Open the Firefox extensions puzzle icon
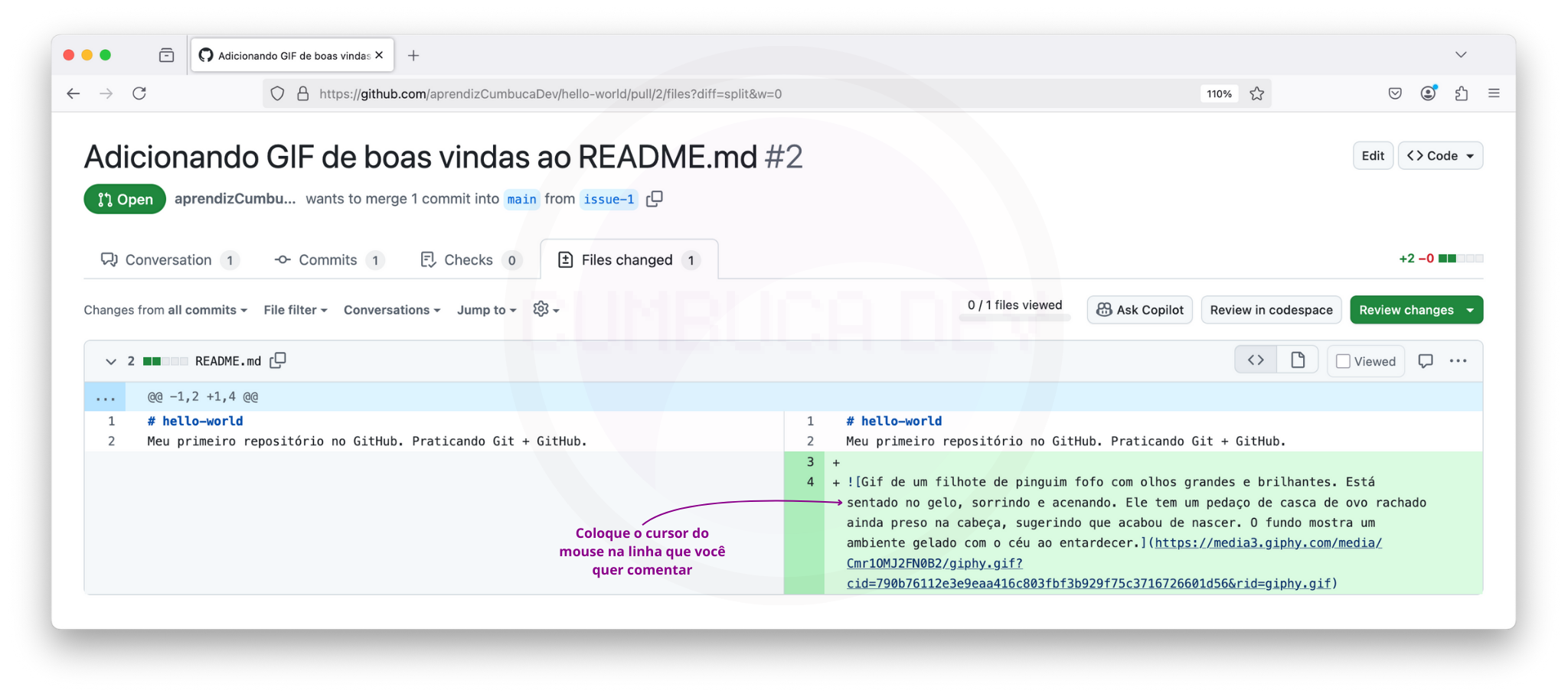1568x697 pixels. (x=1461, y=94)
